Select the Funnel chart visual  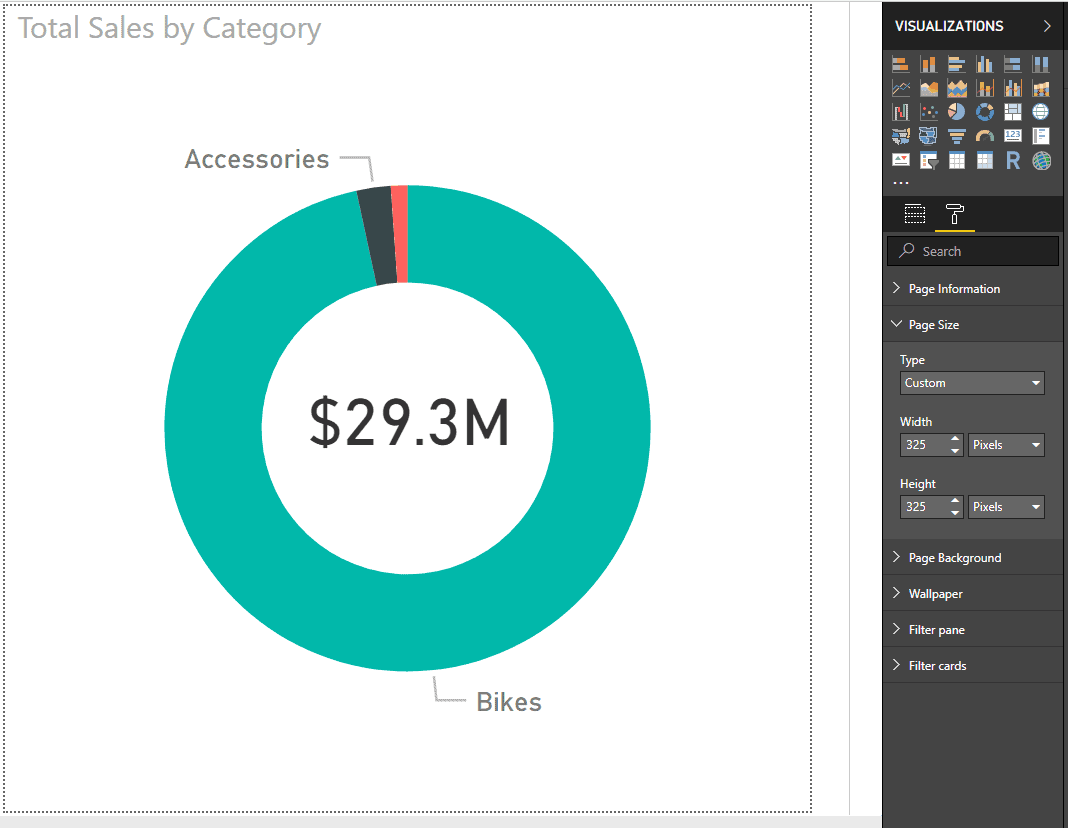point(957,136)
